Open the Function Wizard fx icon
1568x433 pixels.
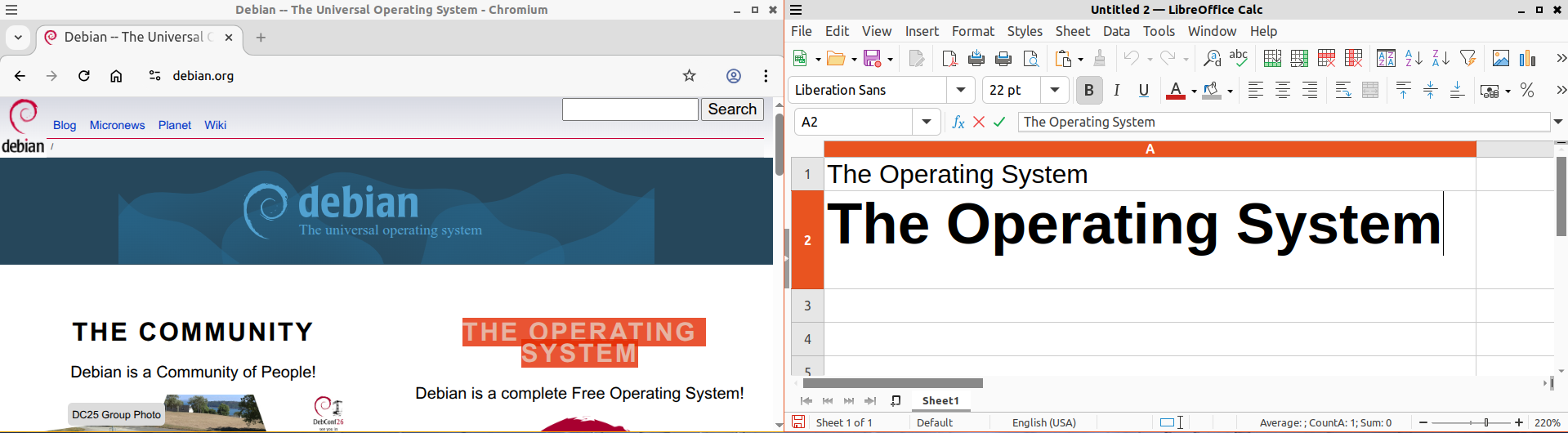pyautogui.click(x=958, y=122)
